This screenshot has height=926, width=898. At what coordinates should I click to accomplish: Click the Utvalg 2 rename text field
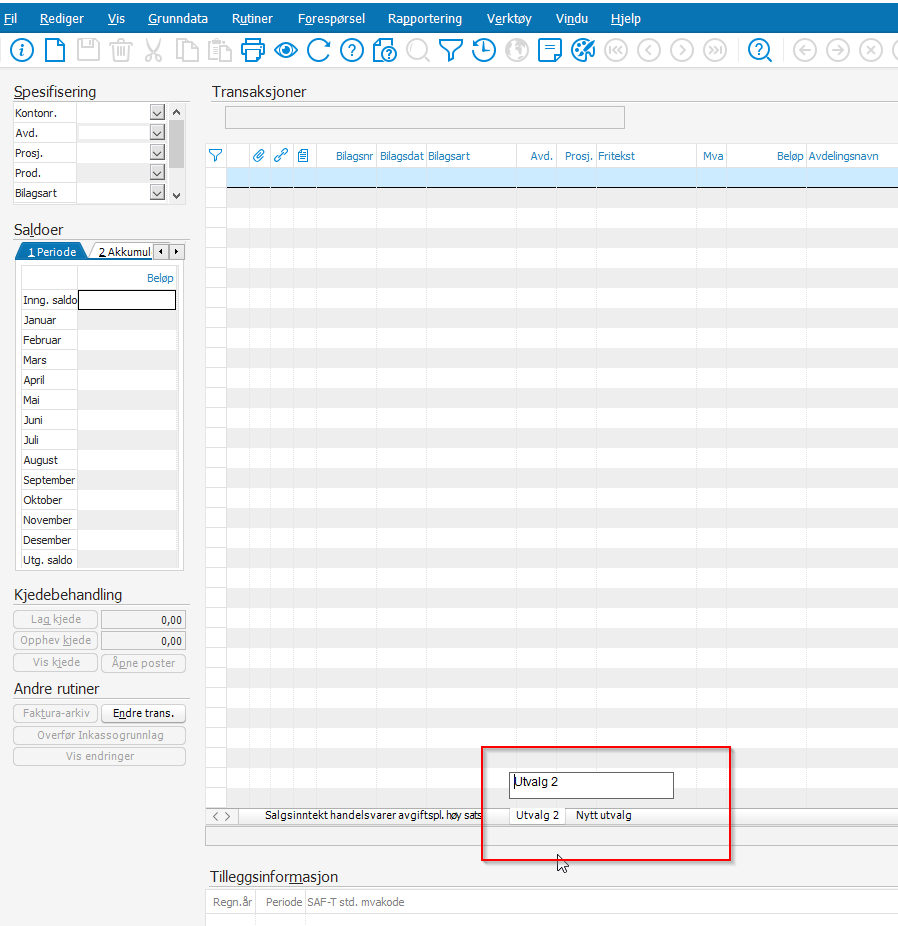[x=591, y=785]
